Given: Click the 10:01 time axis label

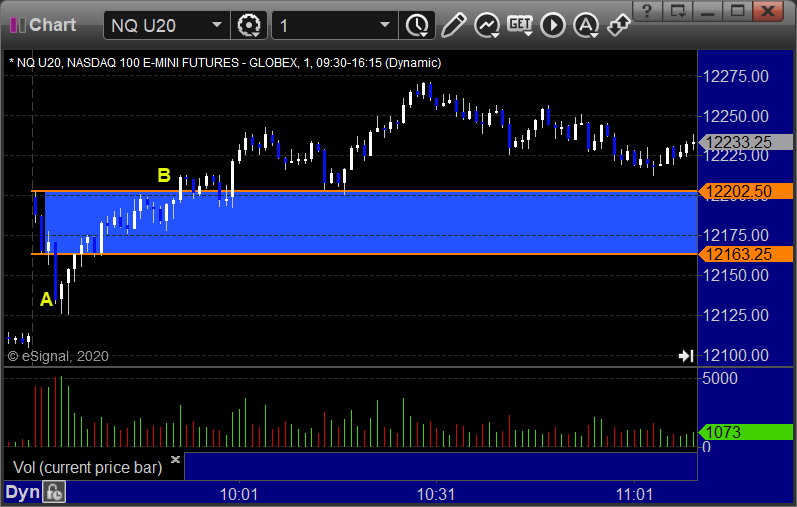Looking at the screenshot, I should pyautogui.click(x=239, y=494).
